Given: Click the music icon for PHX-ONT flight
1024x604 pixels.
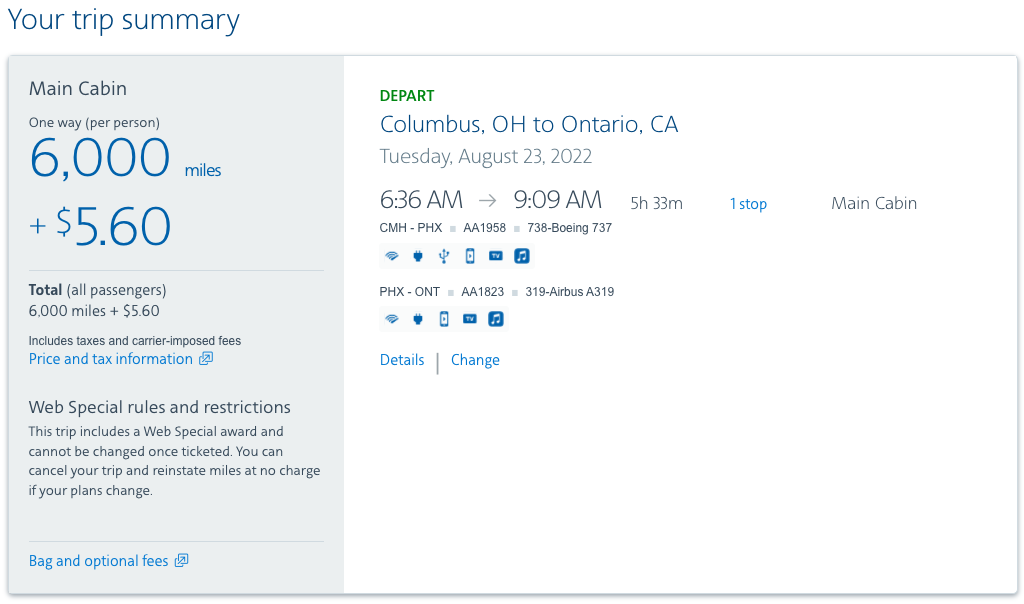Looking at the screenshot, I should [496, 320].
